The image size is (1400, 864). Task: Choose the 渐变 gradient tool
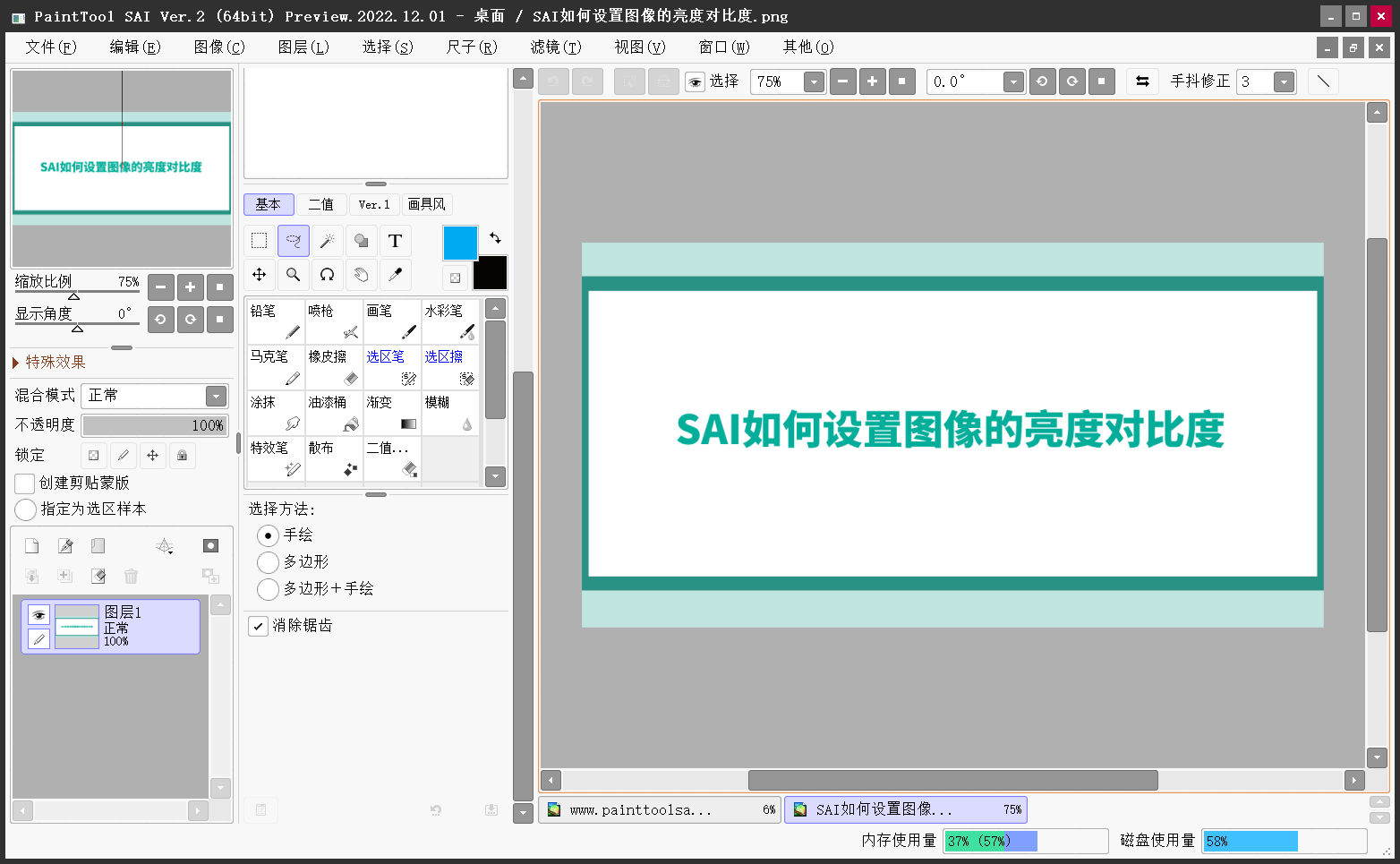pyautogui.click(x=392, y=413)
